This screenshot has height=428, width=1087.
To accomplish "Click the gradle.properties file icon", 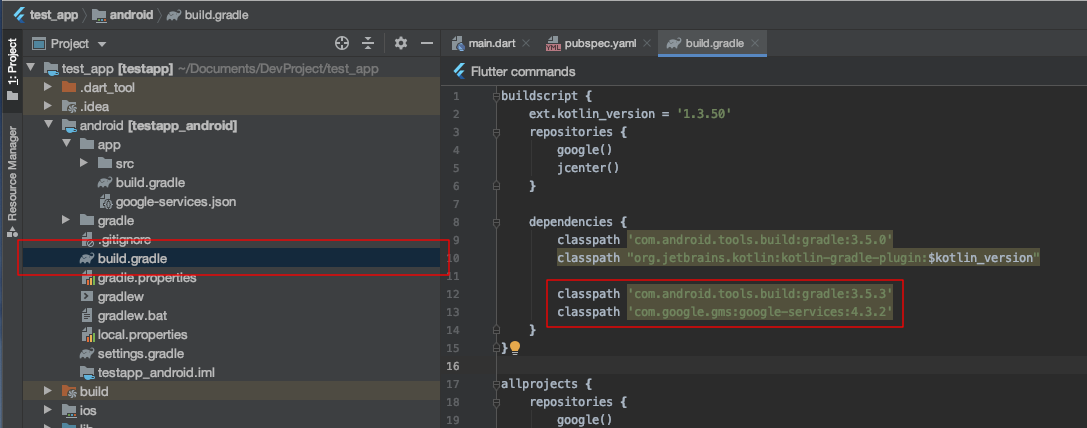I will [87, 278].
